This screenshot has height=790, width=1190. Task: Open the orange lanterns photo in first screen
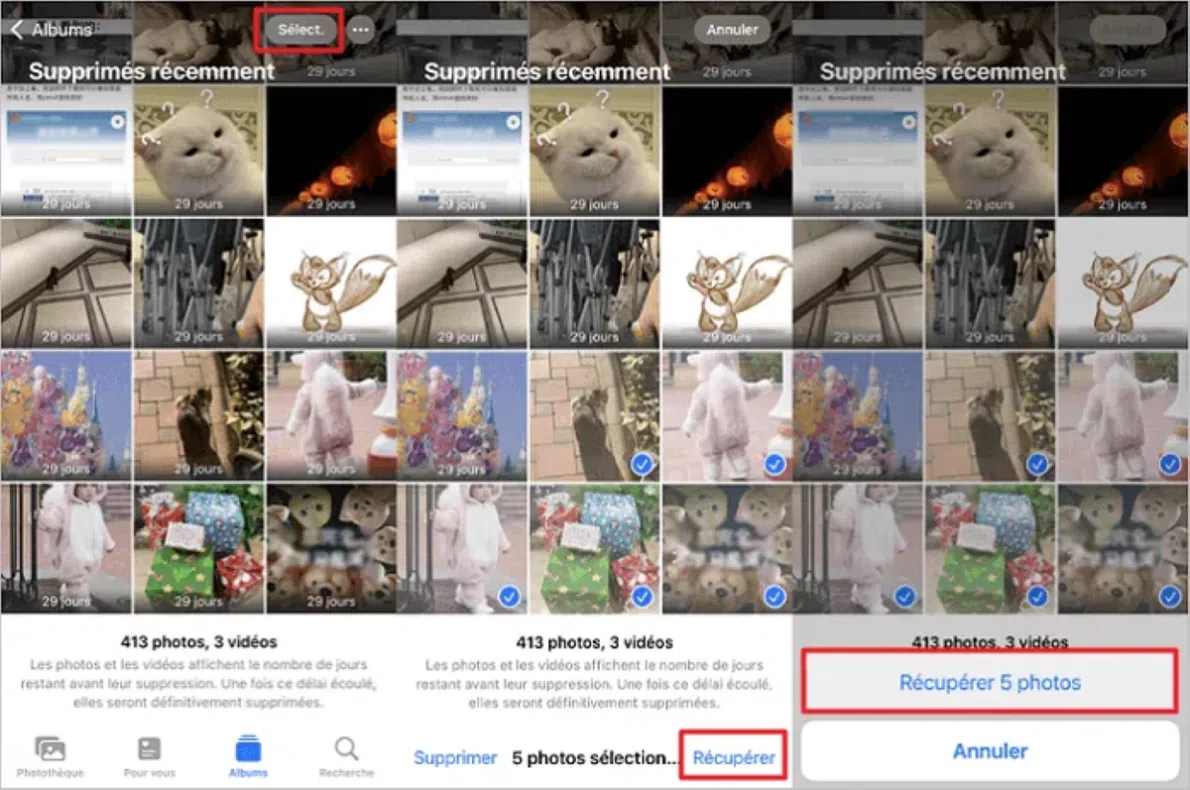[331, 151]
